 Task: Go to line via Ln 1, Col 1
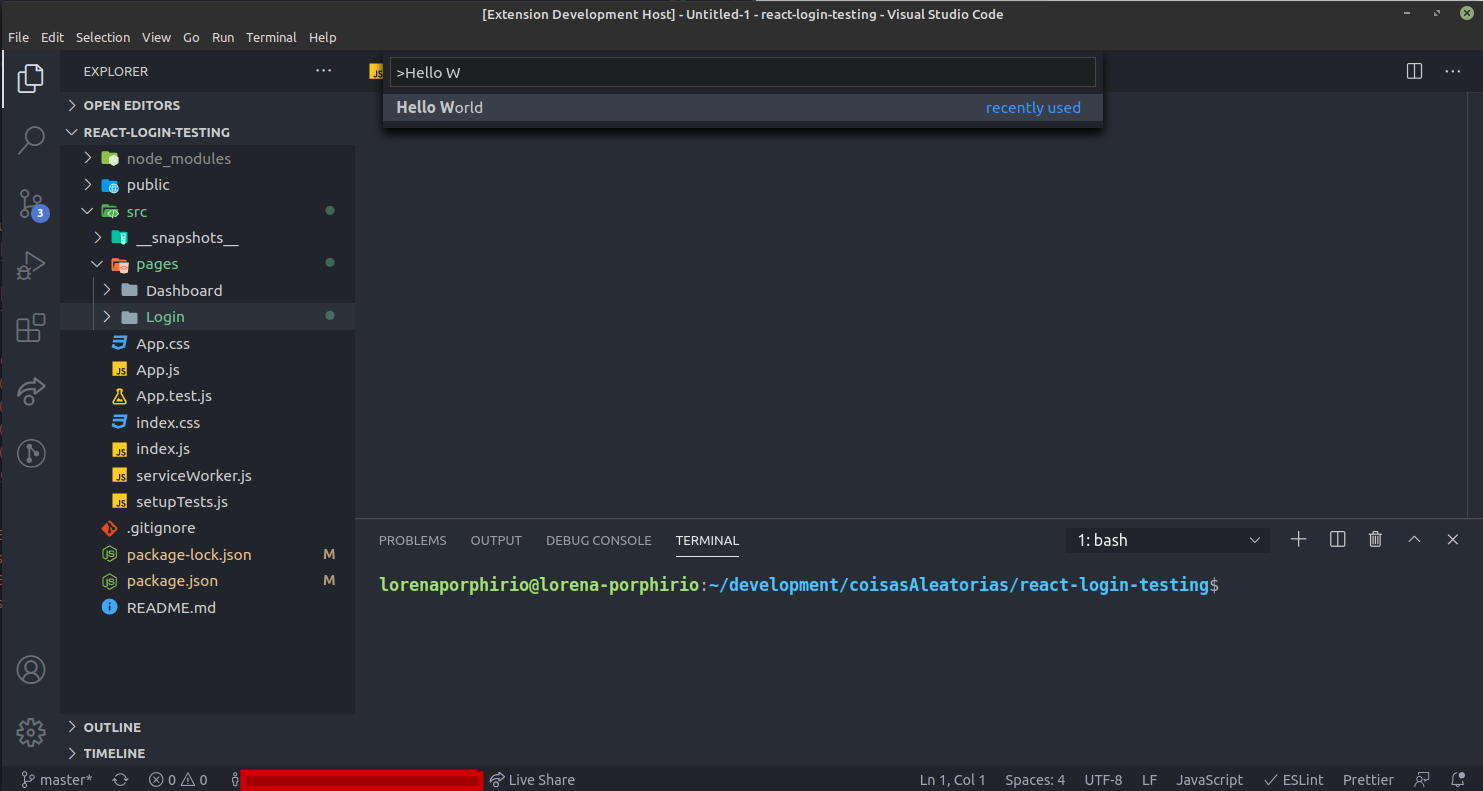coord(952,780)
